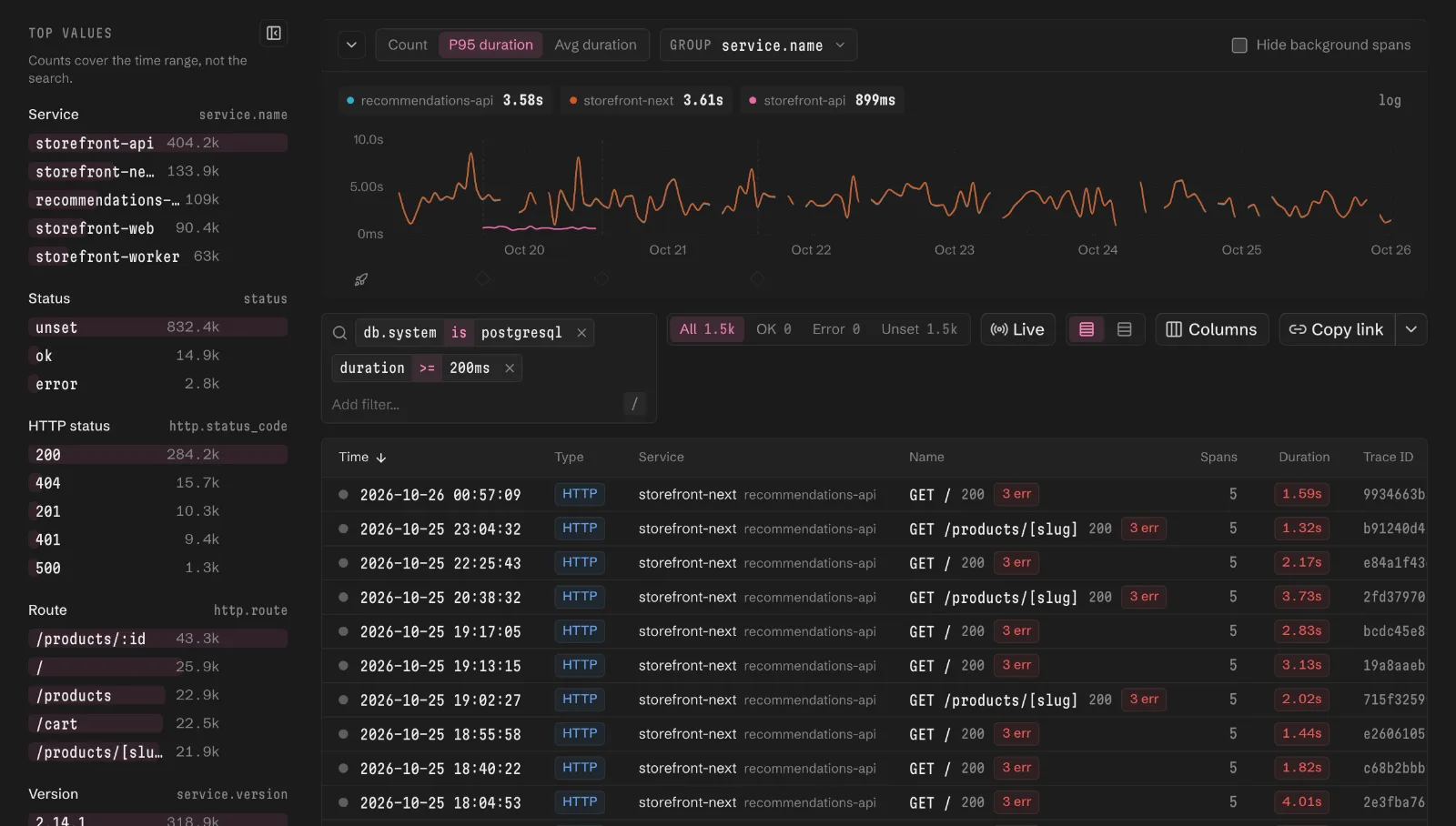Click HTTP type badge in 23:04:32 row

pos(580,529)
